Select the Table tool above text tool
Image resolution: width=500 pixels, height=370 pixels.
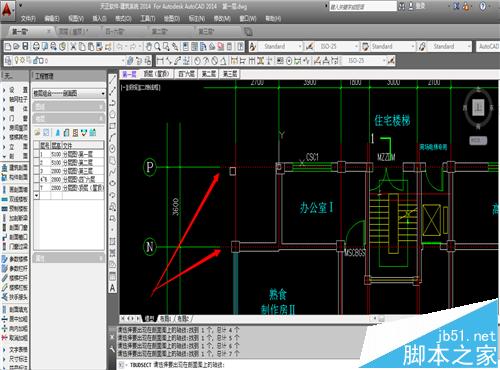point(112,276)
